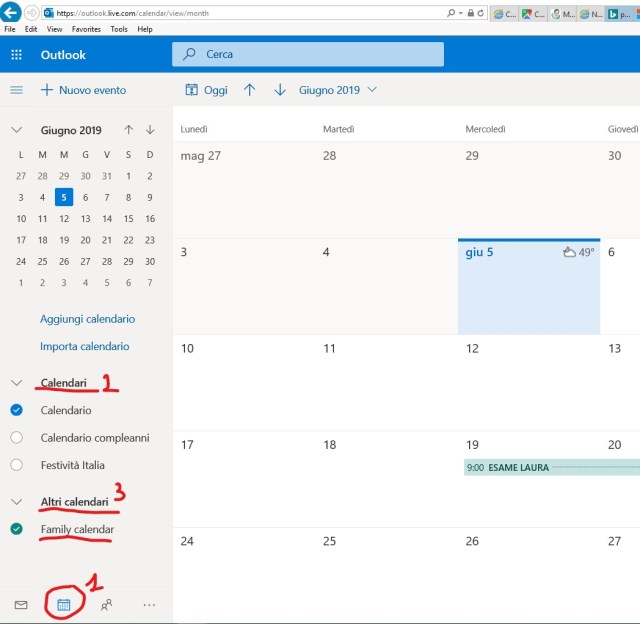The height and width of the screenshot is (624, 640).
Task: Open the Giugno 2019 month dropdown
Action: pyautogui.click(x=338, y=90)
